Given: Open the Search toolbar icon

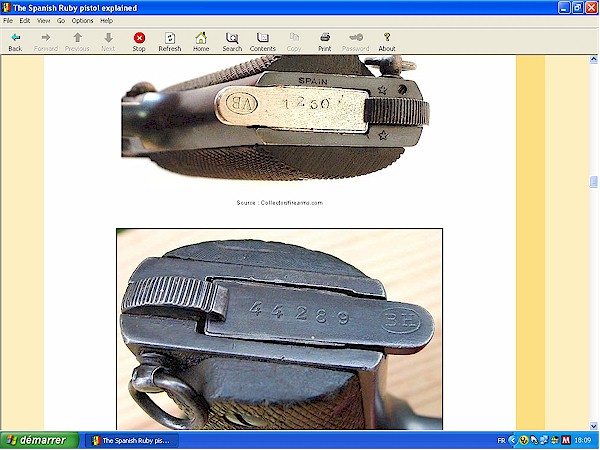Looking at the screenshot, I should click(232, 40).
